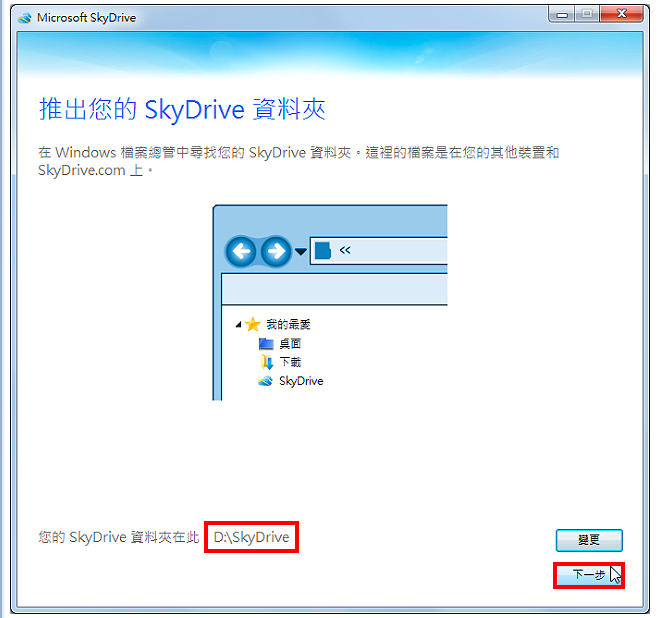The width and height of the screenshot is (663, 618).
Task: Click the Microsoft SkyDrive cloud icon in title bar
Action: [x=25, y=18]
